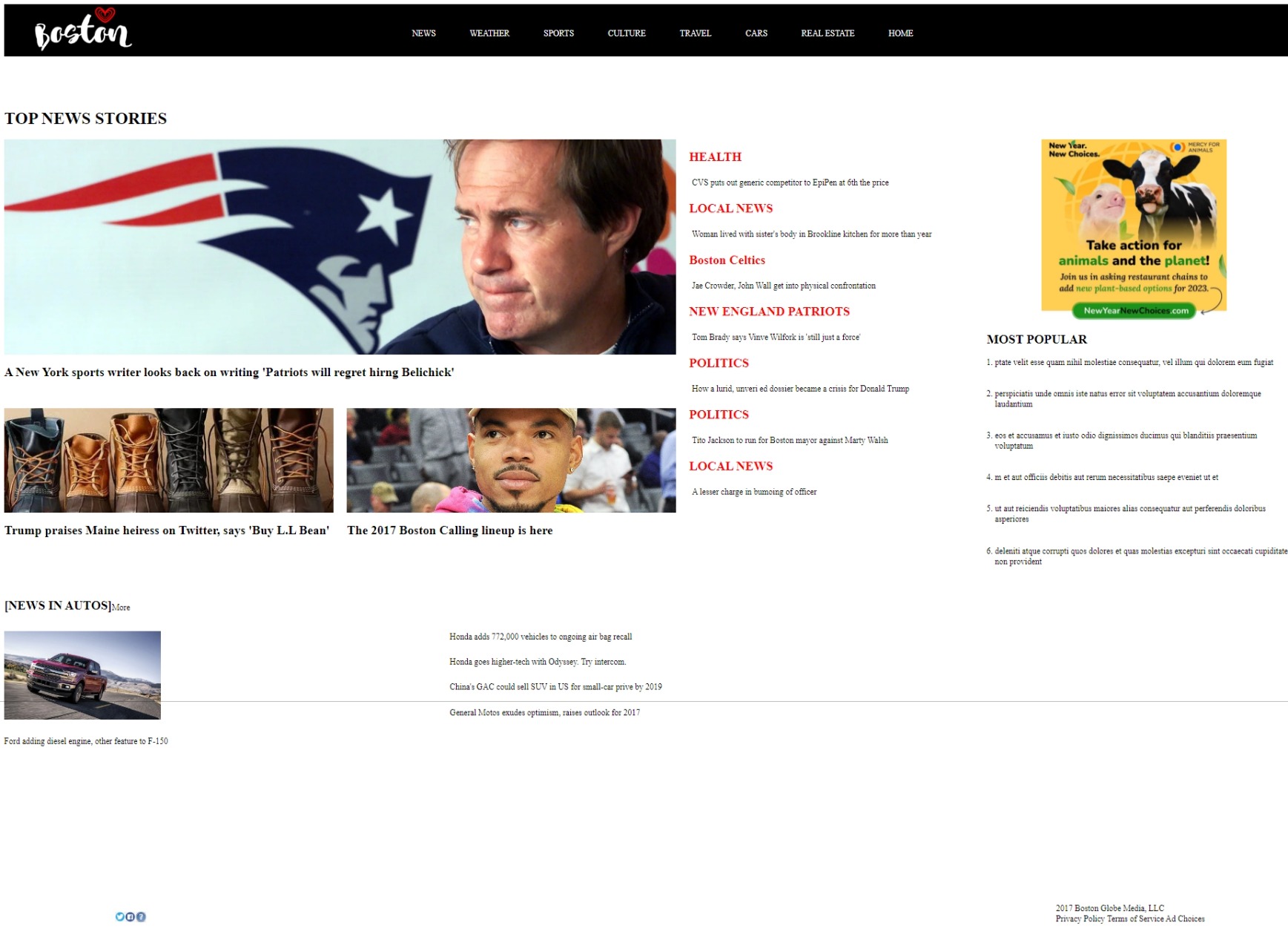
Task: Click the Mercy For Animals advertisement
Action: (x=1134, y=229)
